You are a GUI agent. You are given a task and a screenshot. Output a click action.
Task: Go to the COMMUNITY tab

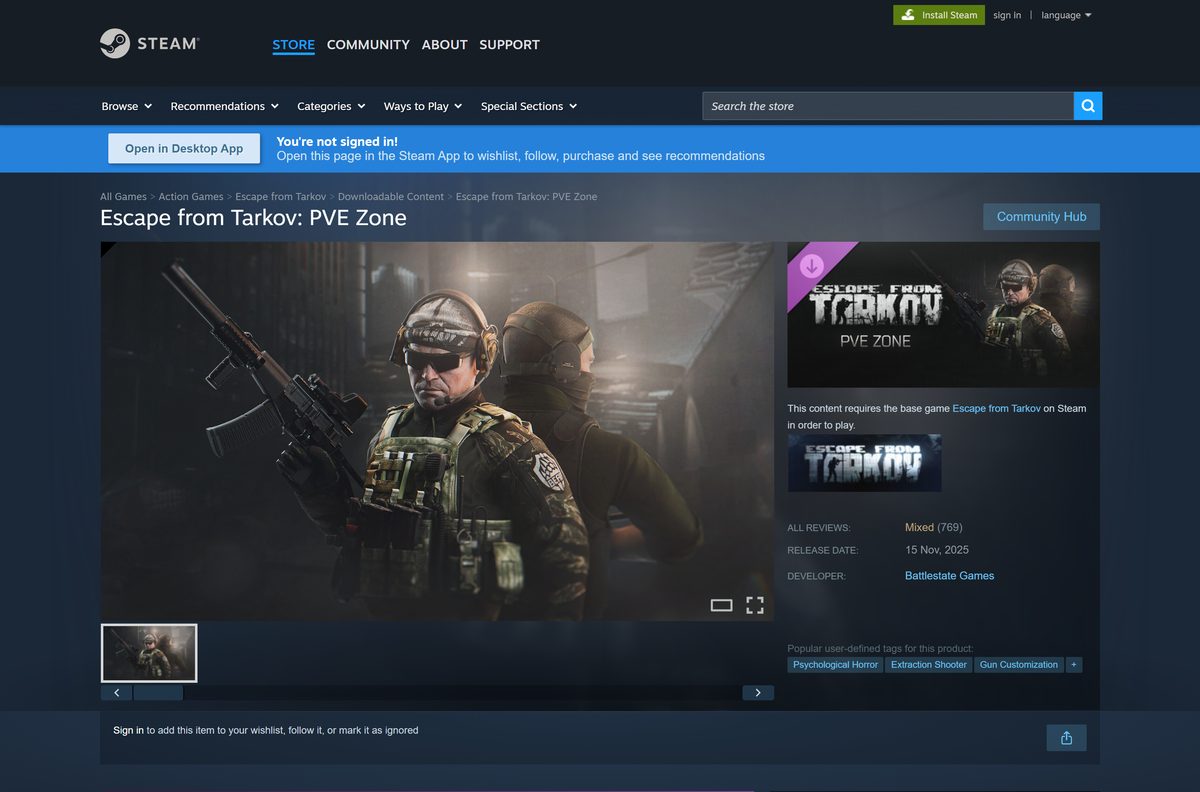368,44
